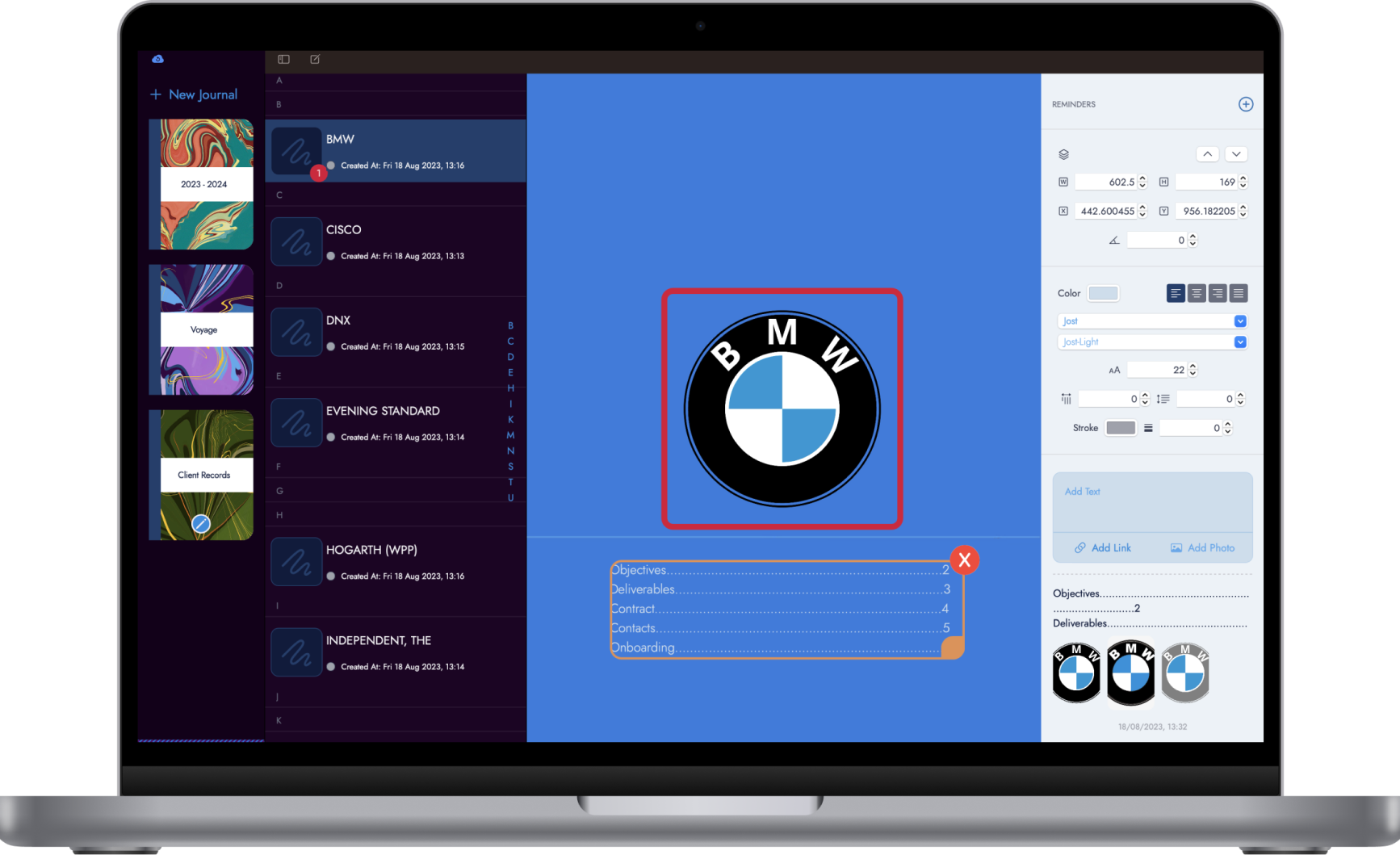Open the Client Records journal
This screenshot has height=855, width=1400.
pyautogui.click(x=202, y=475)
